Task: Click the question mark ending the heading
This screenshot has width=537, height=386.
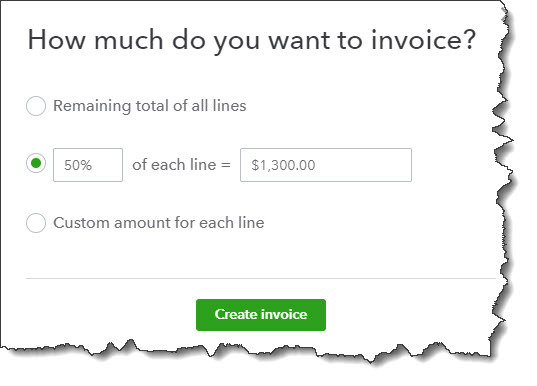Action: pyautogui.click(x=470, y=39)
